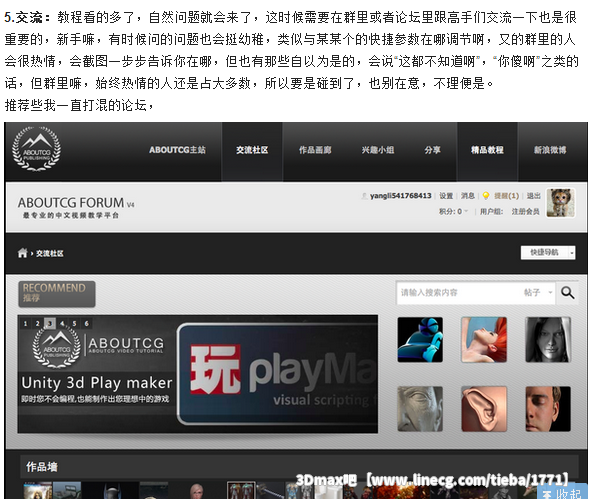Image resolution: width=608 pixels, height=499 pixels.
Task: Switch banner to slide 5
Action: tap(74, 323)
